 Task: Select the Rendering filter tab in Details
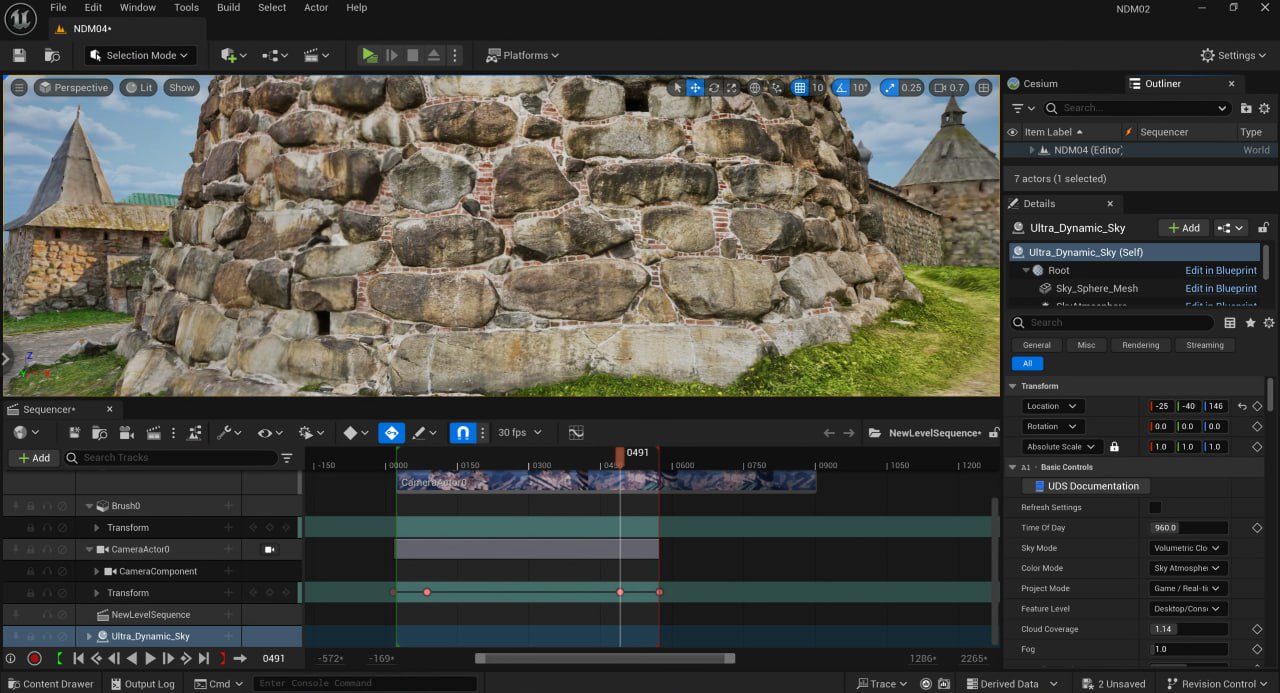(x=1140, y=345)
